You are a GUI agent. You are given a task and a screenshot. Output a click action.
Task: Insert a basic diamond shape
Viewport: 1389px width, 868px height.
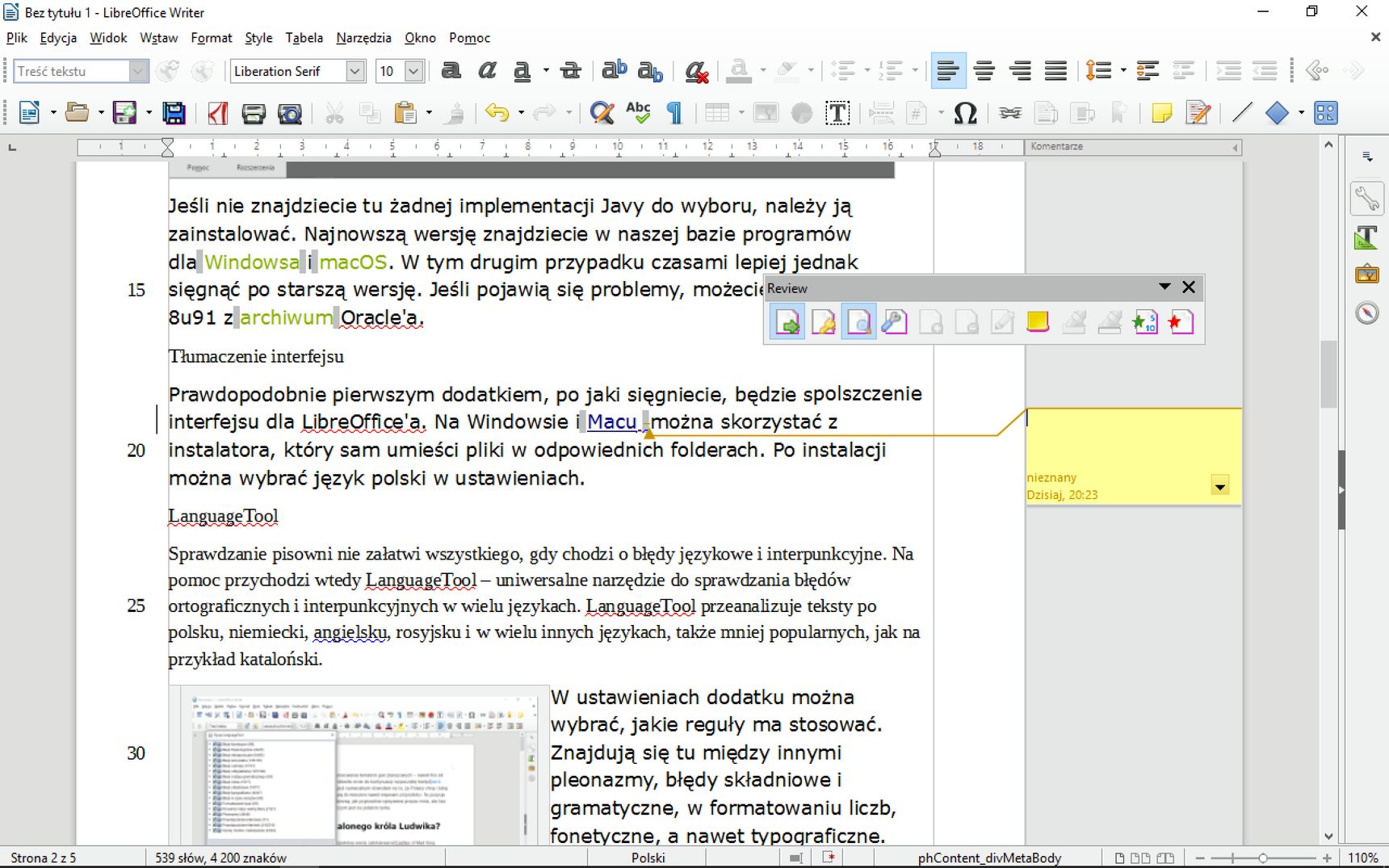pyautogui.click(x=1278, y=113)
